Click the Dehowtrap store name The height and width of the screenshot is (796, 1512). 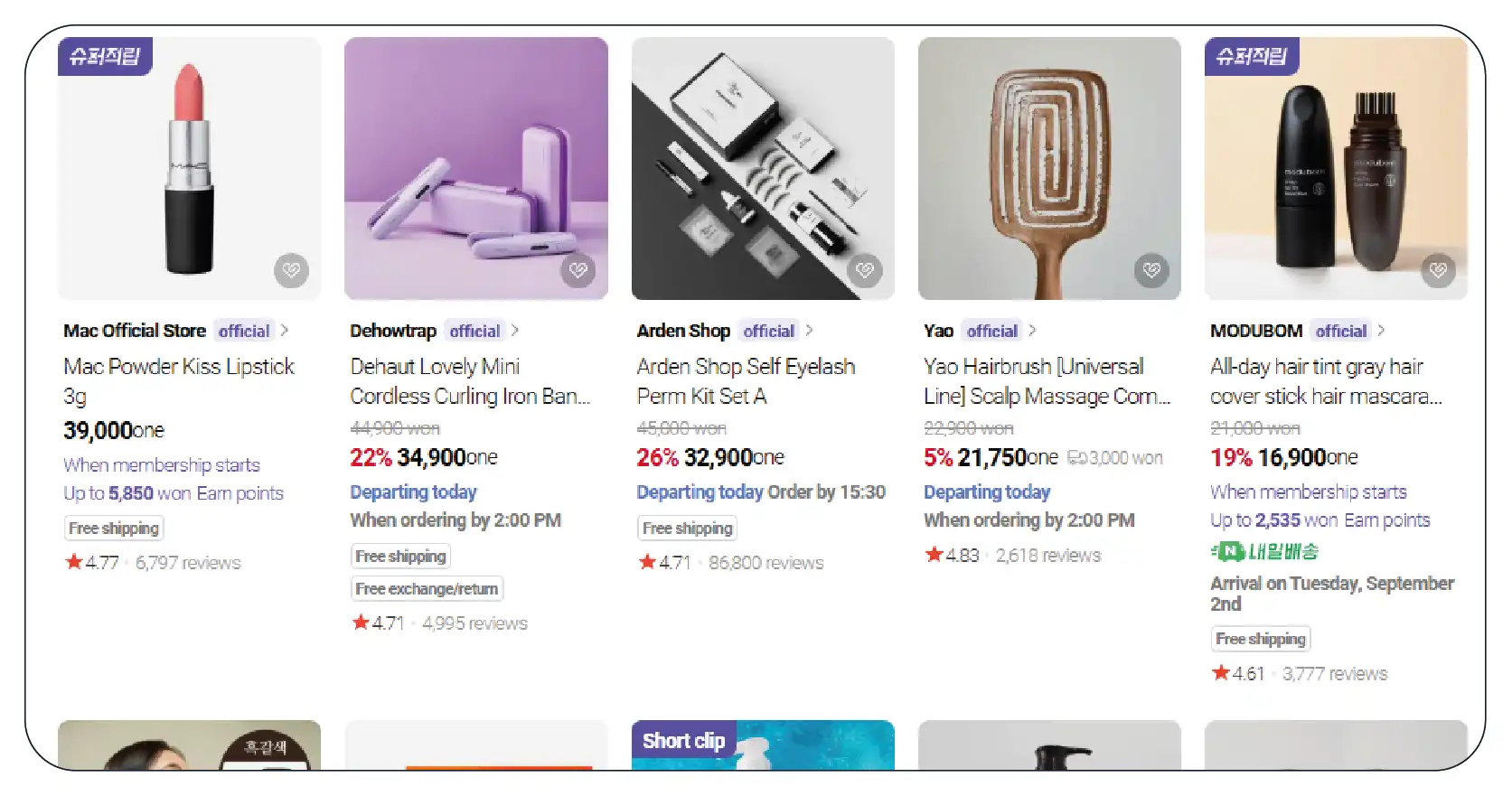pyautogui.click(x=393, y=331)
